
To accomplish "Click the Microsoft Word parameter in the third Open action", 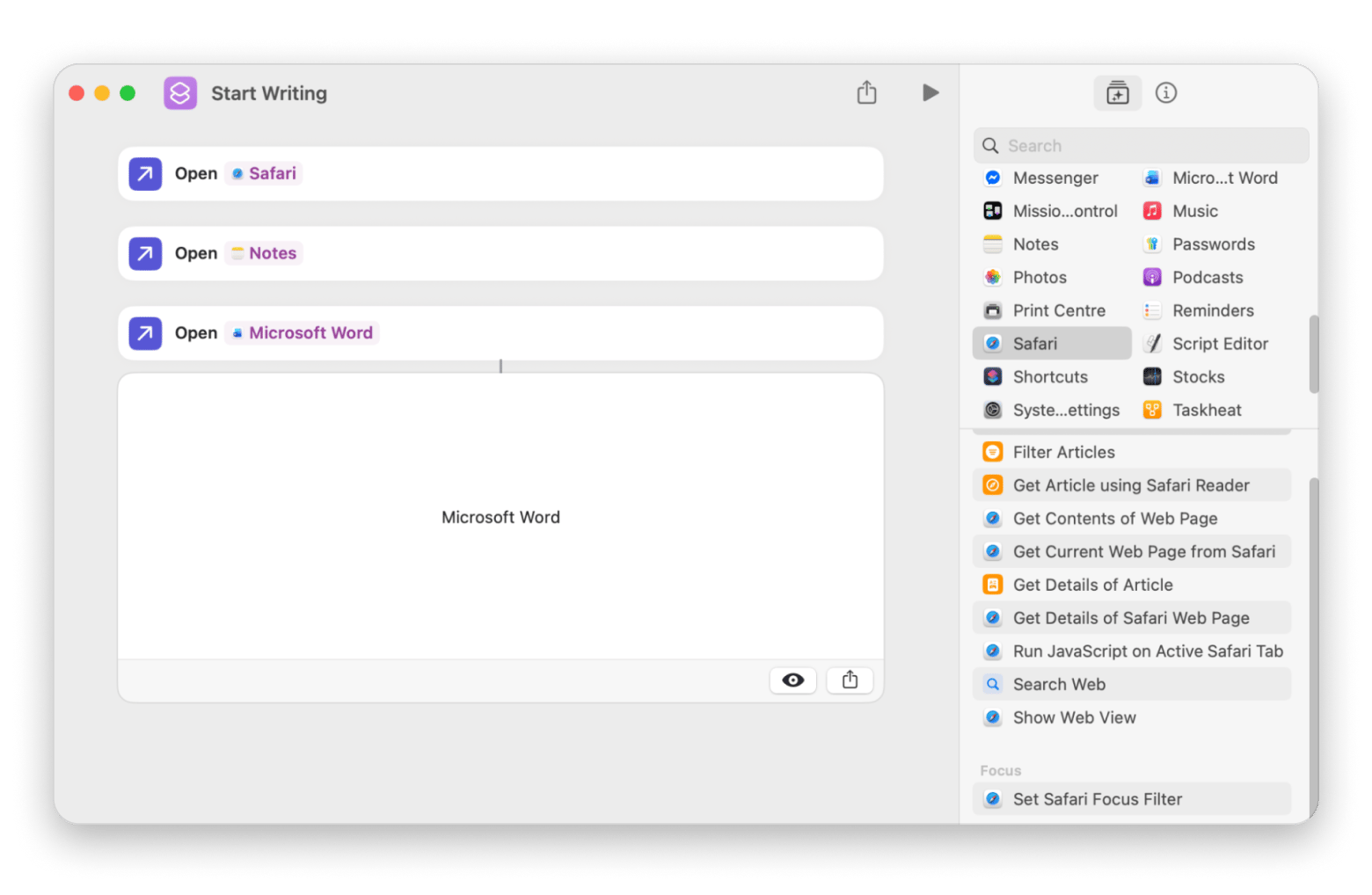I will pyautogui.click(x=302, y=333).
